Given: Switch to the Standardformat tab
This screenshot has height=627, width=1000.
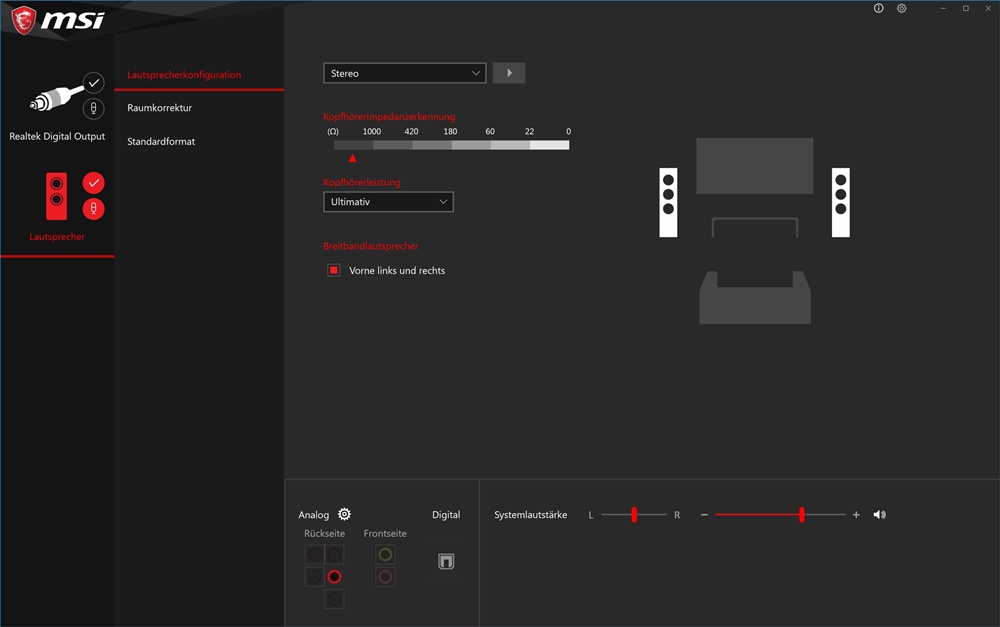Looking at the screenshot, I should click(161, 142).
